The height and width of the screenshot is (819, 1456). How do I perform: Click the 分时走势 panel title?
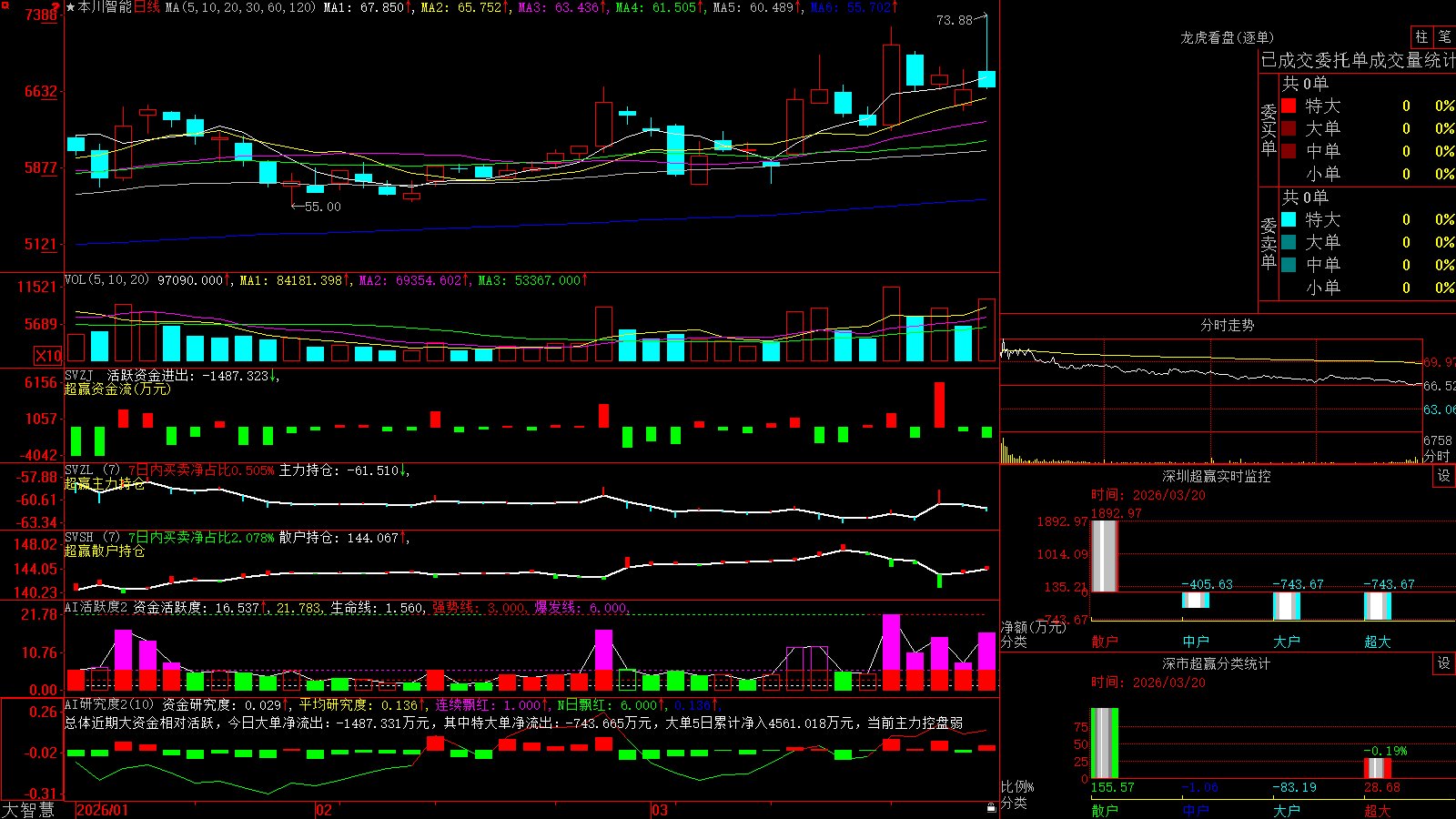(x=1227, y=325)
